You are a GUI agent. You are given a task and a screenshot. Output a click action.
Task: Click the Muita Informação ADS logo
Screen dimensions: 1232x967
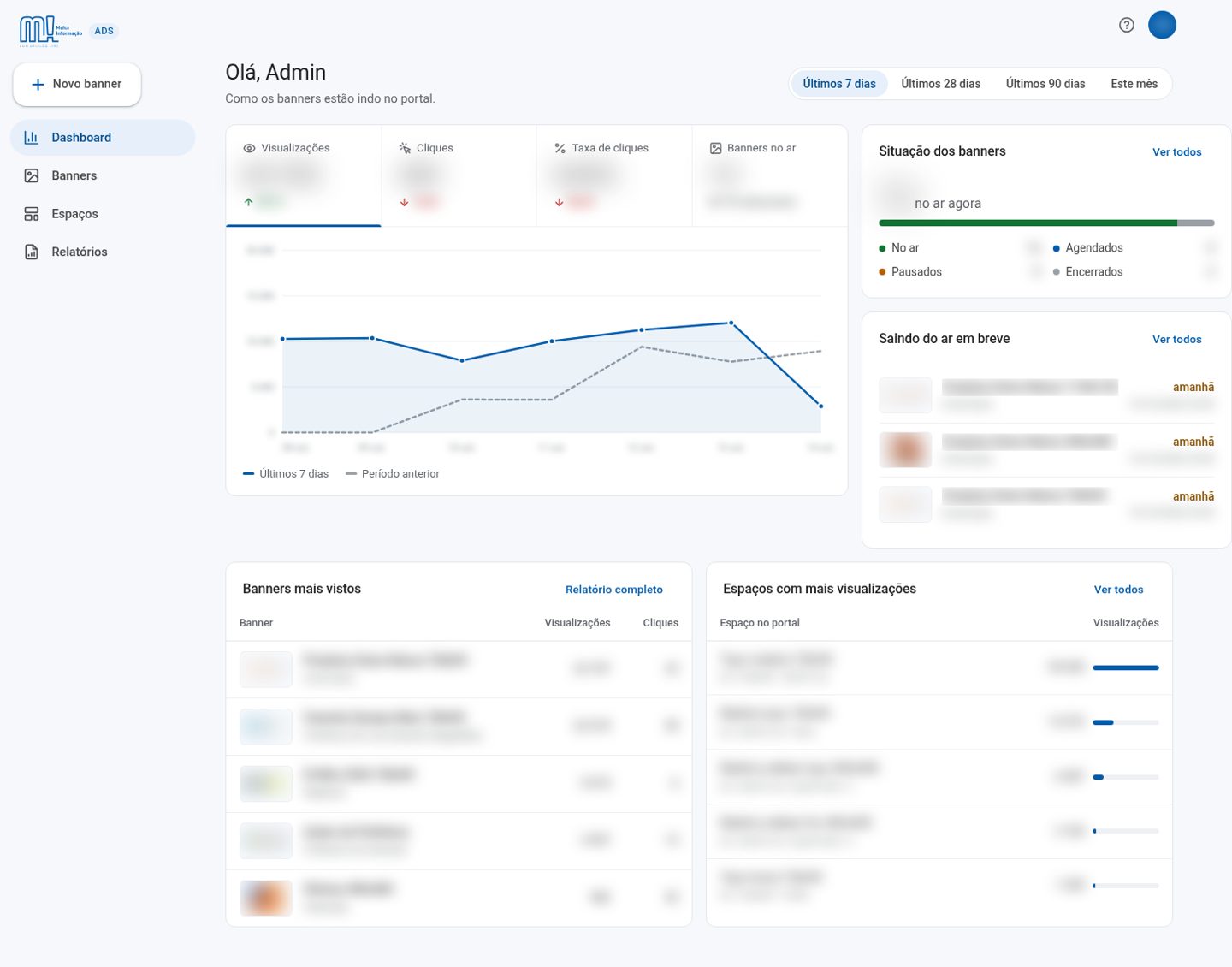[68, 31]
